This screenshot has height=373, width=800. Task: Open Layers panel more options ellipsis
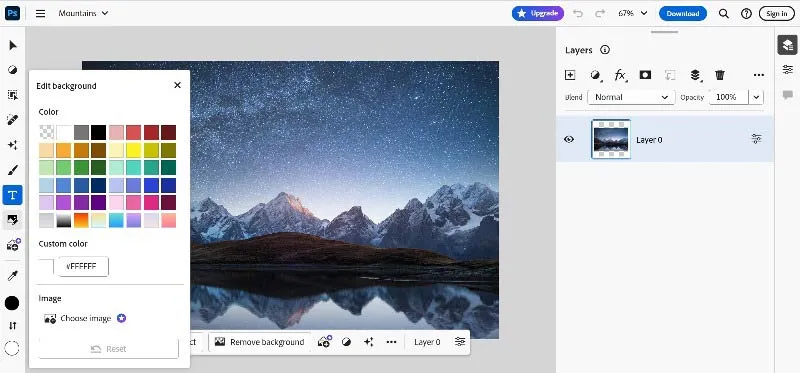click(x=759, y=75)
